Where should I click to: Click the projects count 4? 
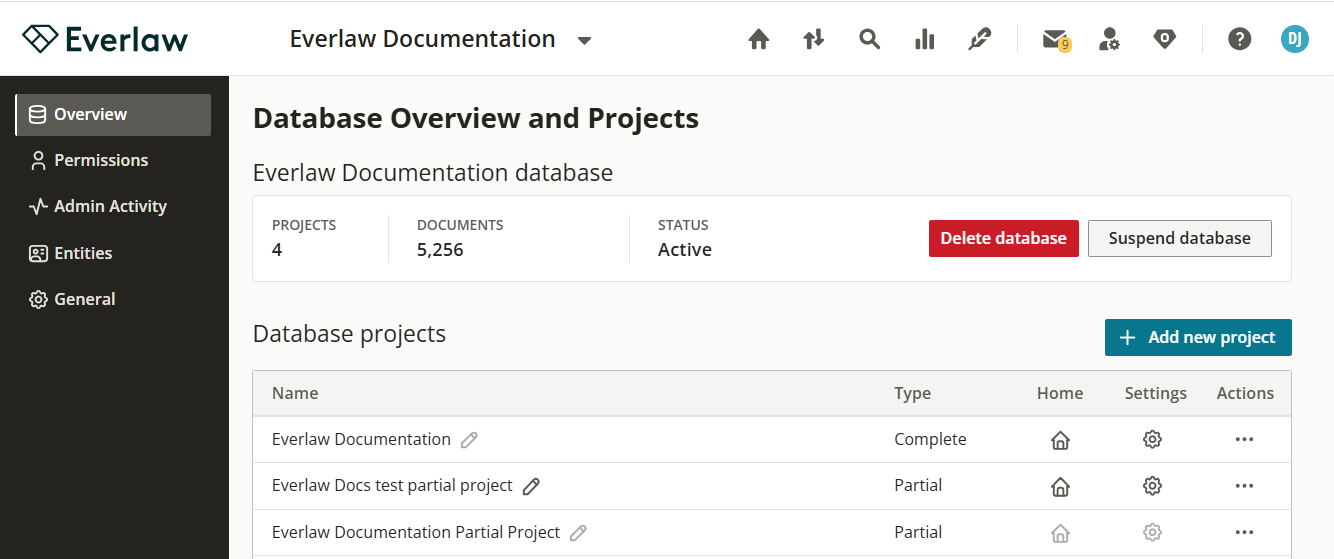point(277,250)
